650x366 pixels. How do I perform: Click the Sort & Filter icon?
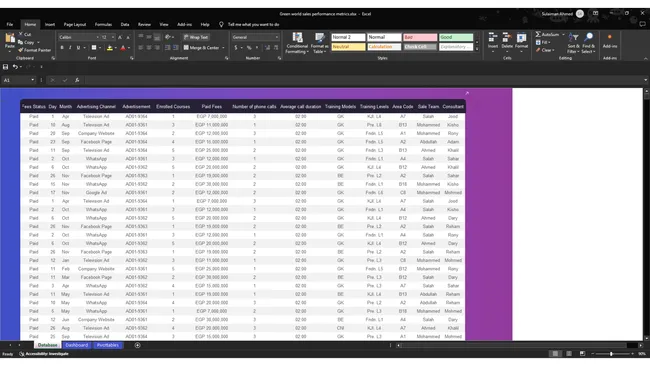pyautogui.click(x=574, y=43)
